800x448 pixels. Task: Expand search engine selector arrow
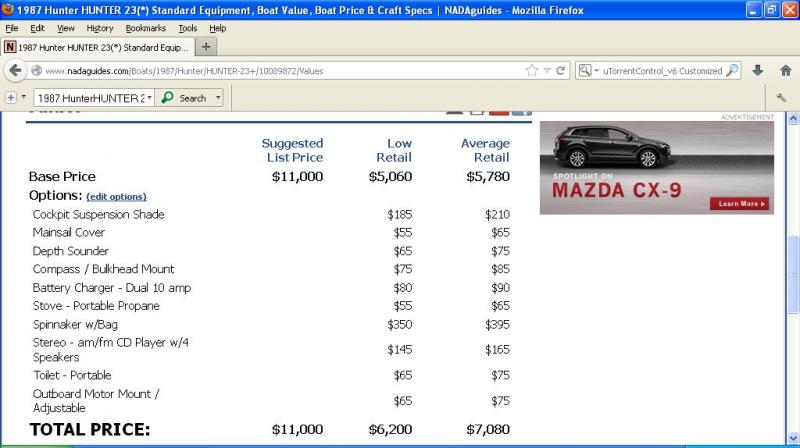click(596, 71)
